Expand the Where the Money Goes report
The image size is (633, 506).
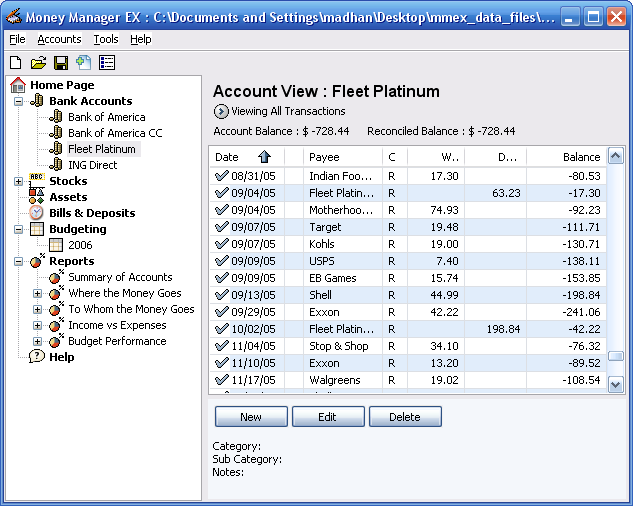tap(38, 293)
